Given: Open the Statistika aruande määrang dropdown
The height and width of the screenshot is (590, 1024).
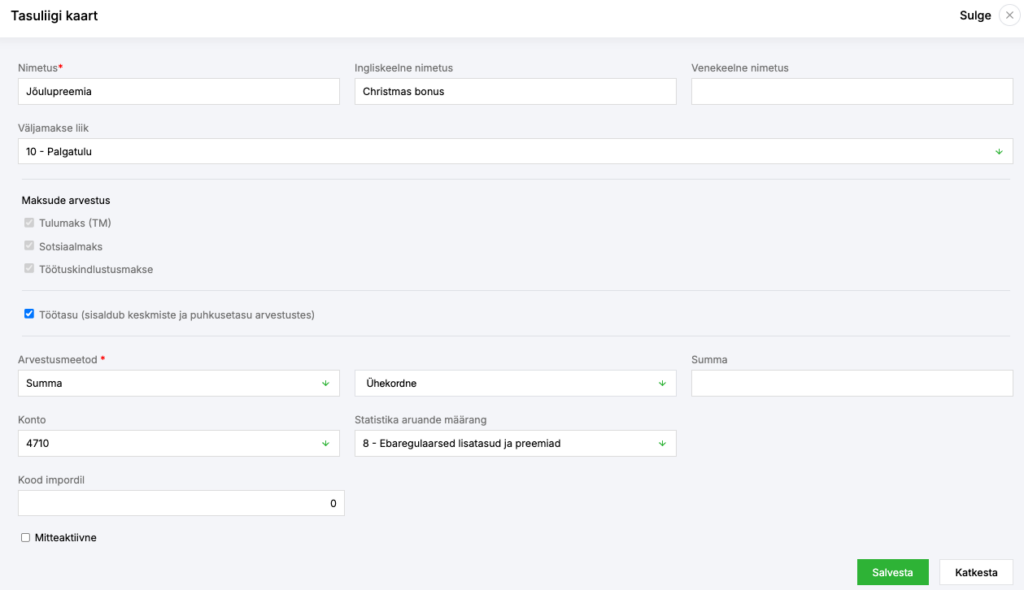Looking at the screenshot, I should point(515,444).
